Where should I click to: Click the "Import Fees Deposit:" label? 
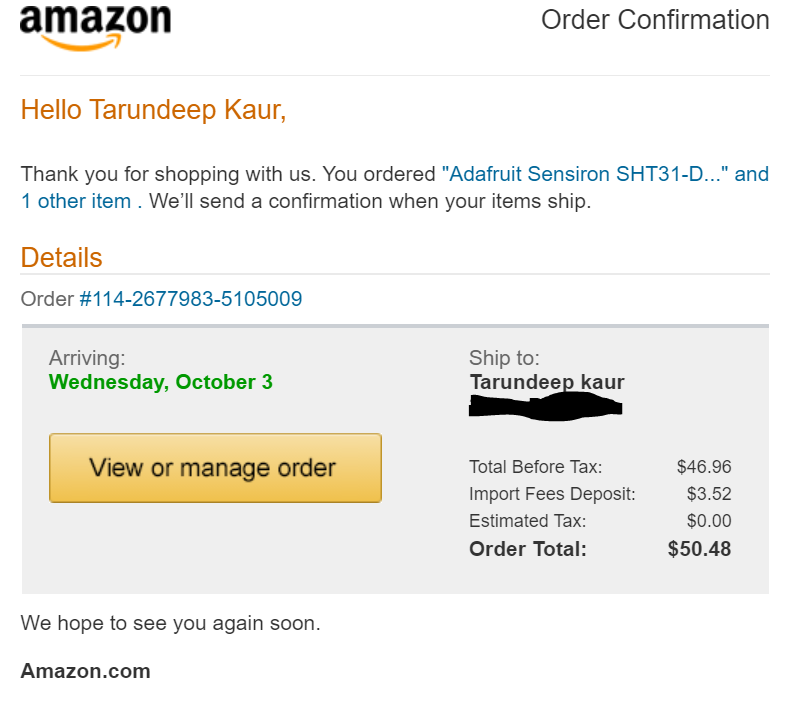(552, 494)
